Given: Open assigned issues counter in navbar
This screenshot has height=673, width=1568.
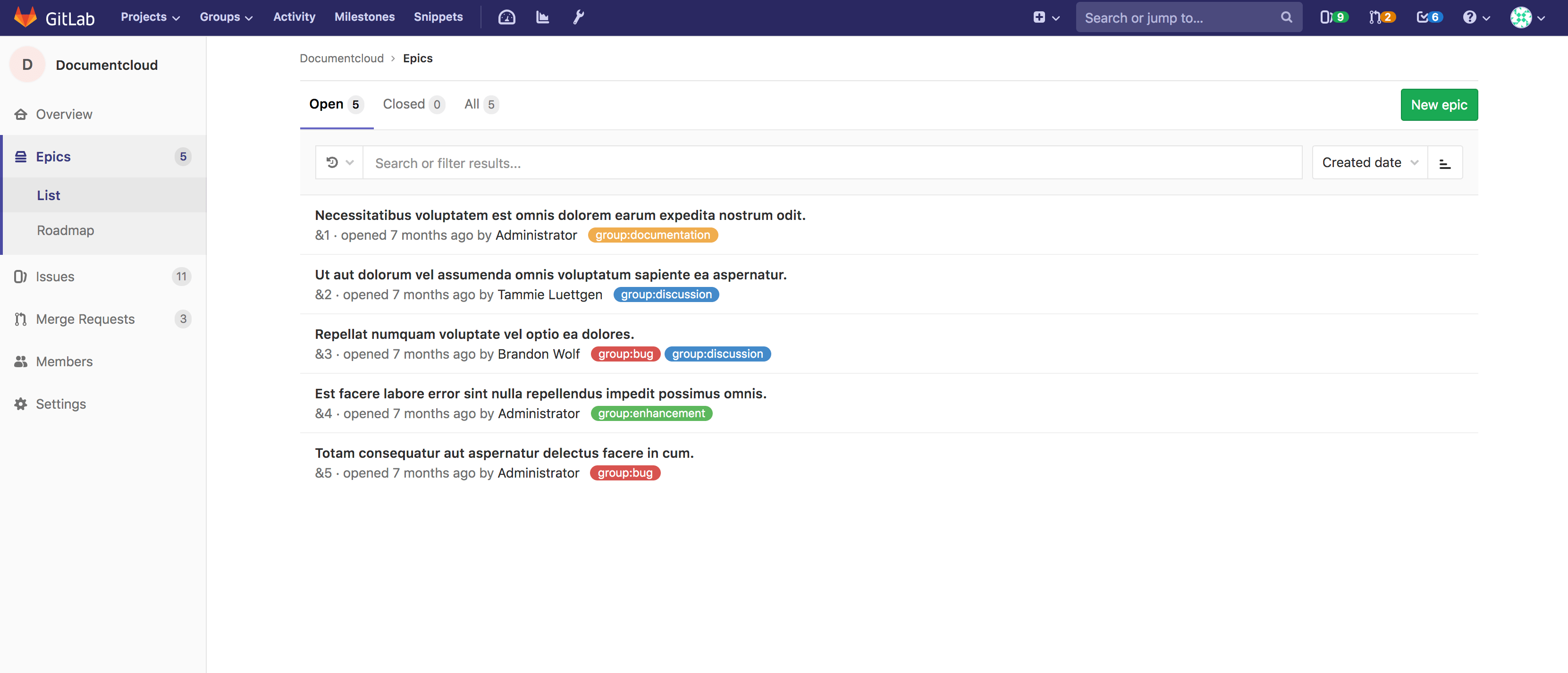Looking at the screenshot, I should point(1333,17).
